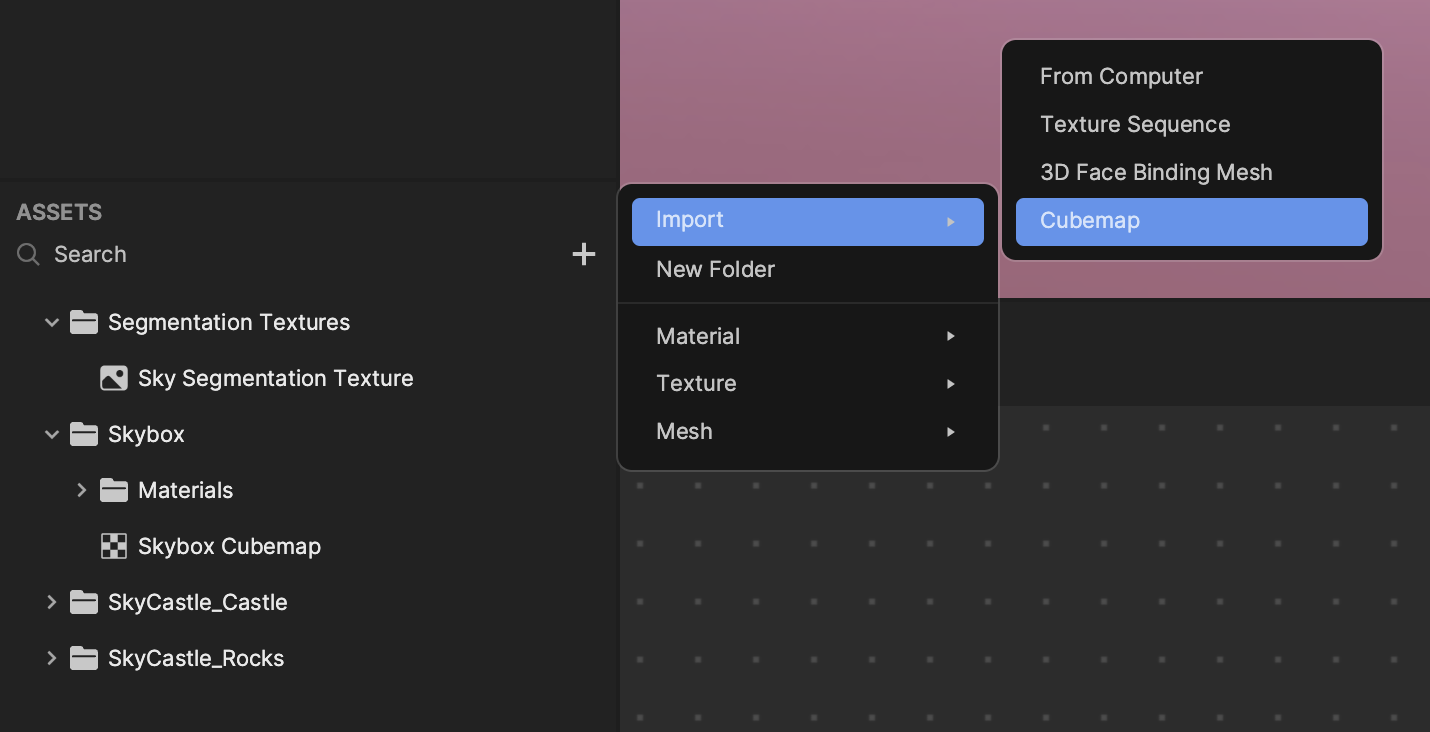Open the Mesh submenu arrow
Image resolution: width=1430 pixels, height=732 pixels.
click(x=951, y=432)
